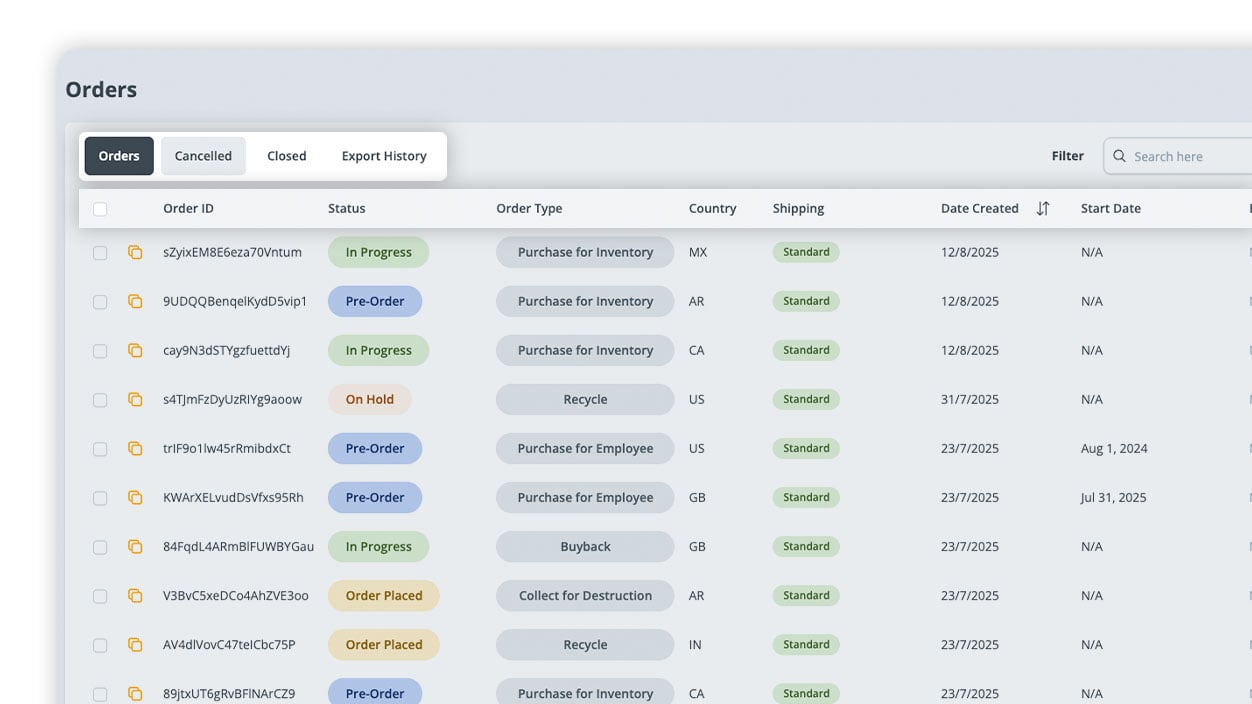The image size is (1252, 704).
Task: Open Collect for Destruction order type
Action: pyautogui.click(x=585, y=596)
